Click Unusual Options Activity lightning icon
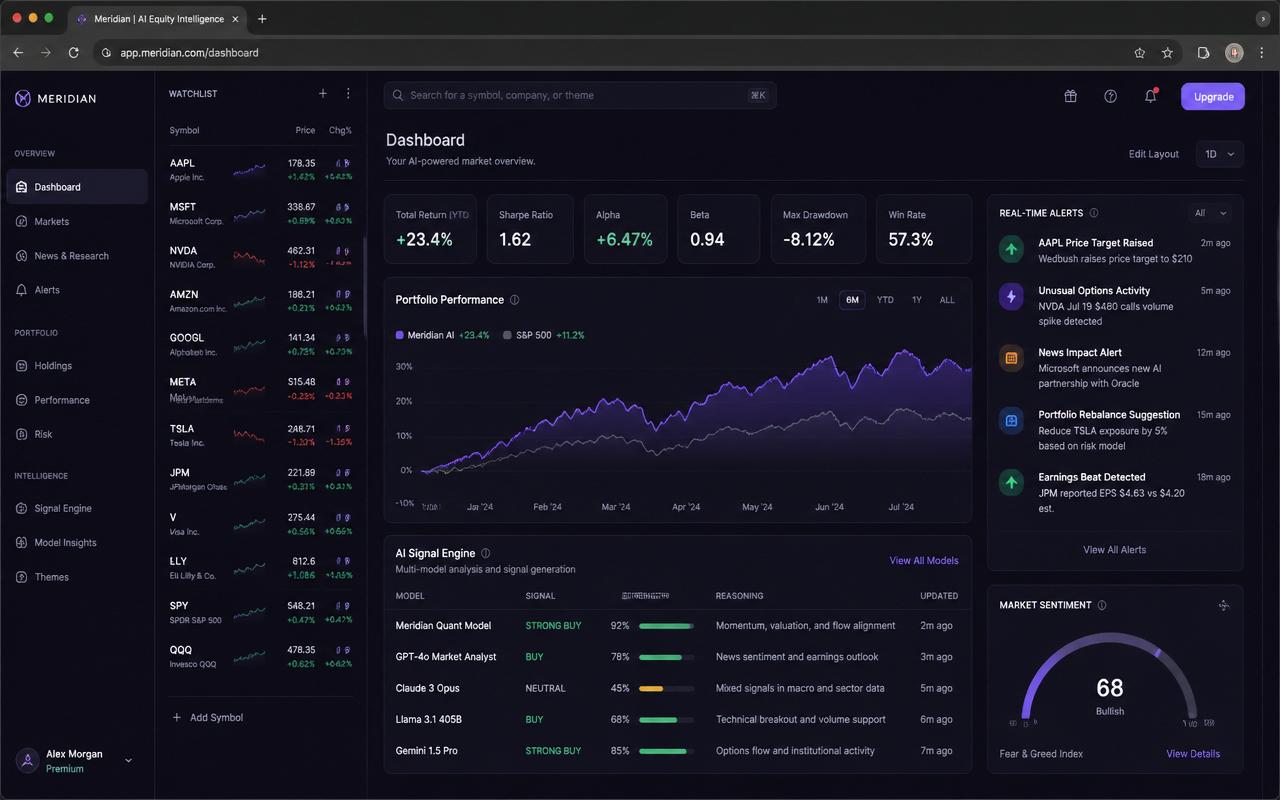This screenshot has height=800, width=1280. click(x=1011, y=297)
